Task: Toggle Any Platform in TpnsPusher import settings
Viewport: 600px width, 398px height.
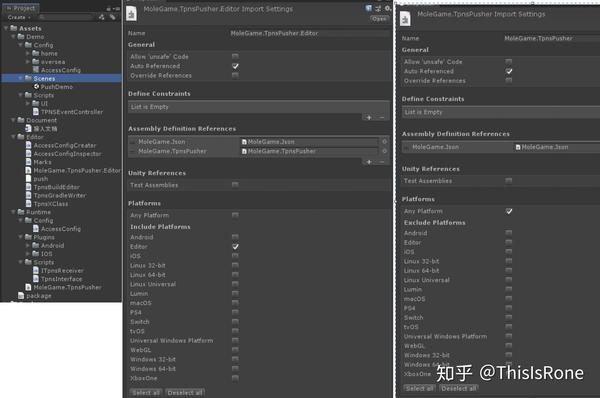Action: [509, 211]
